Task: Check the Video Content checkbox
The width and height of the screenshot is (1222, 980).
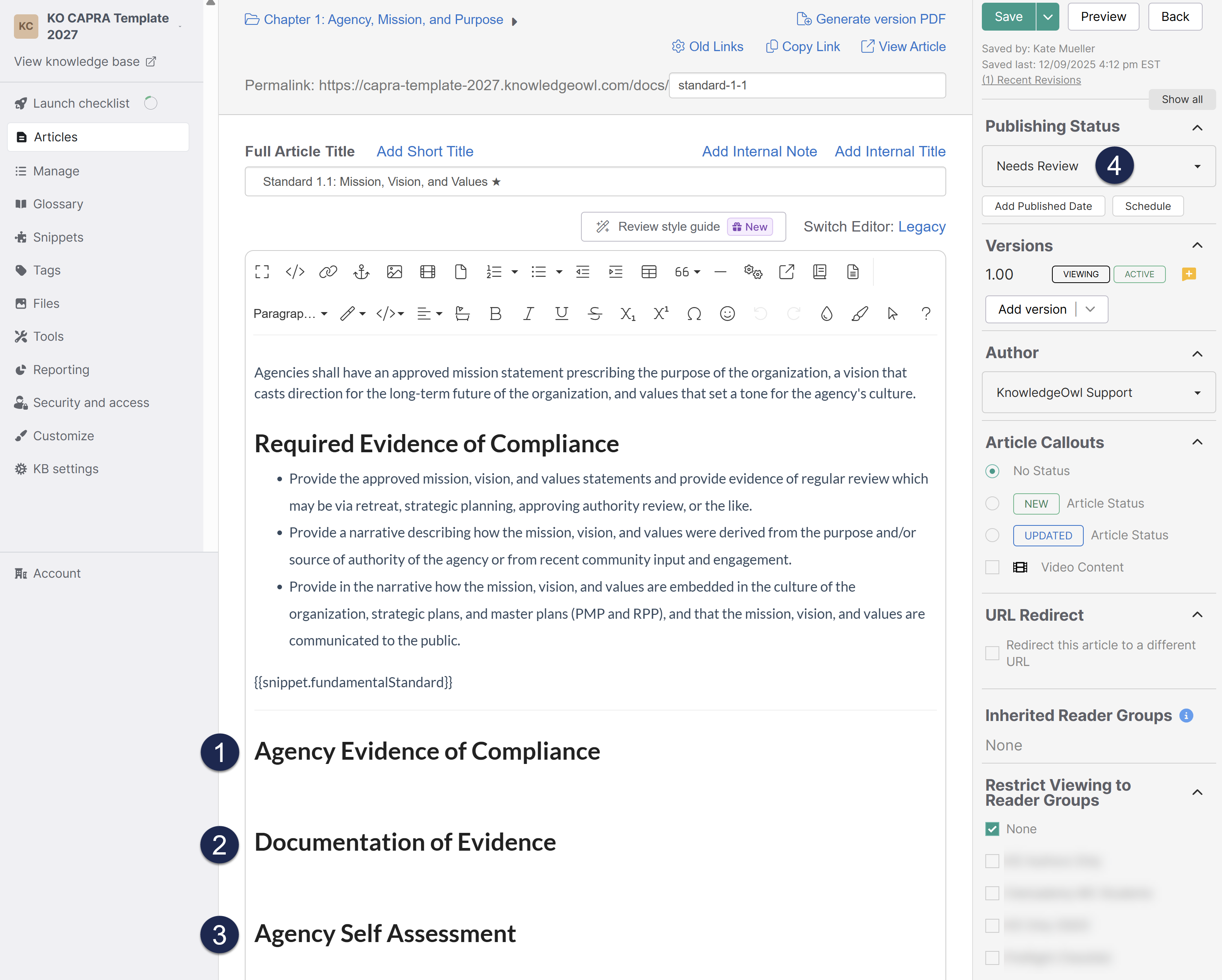Action: (992, 567)
